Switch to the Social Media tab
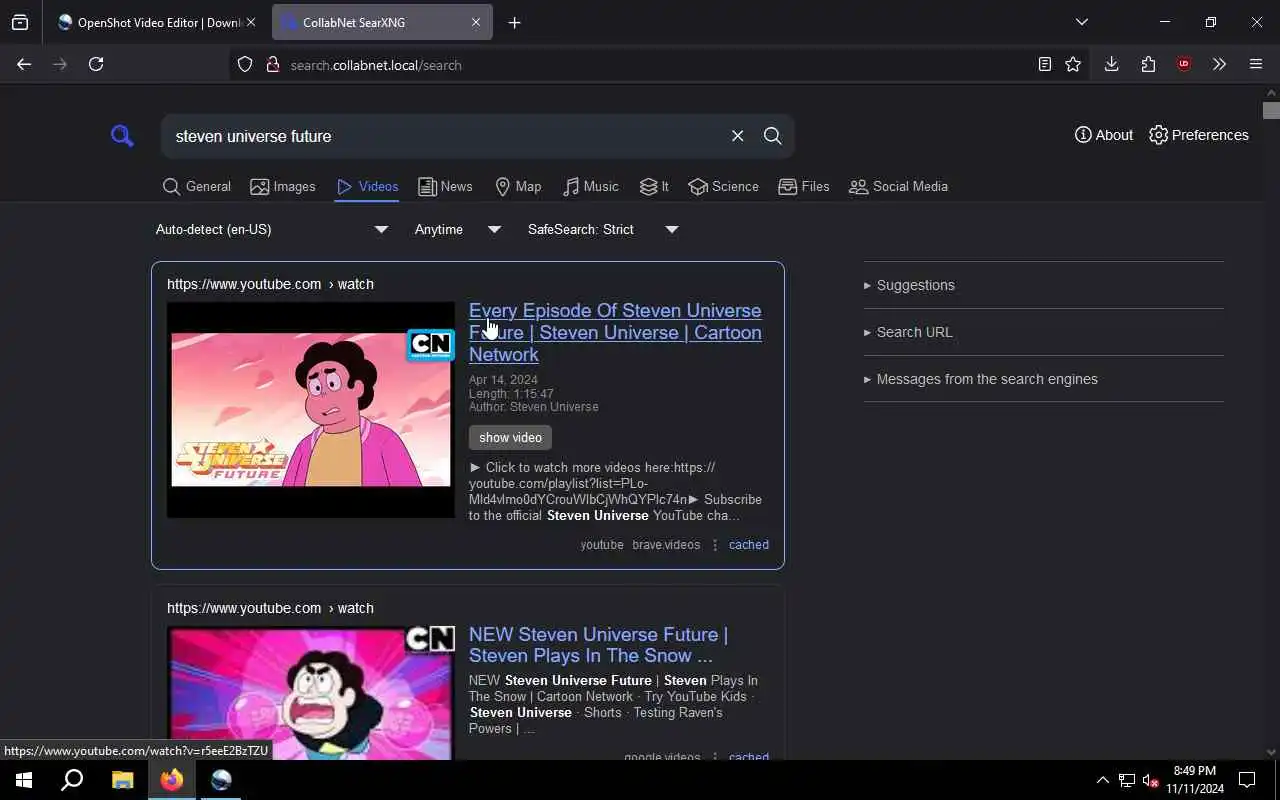This screenshot has width=1280, height=800. coord(898,187)
